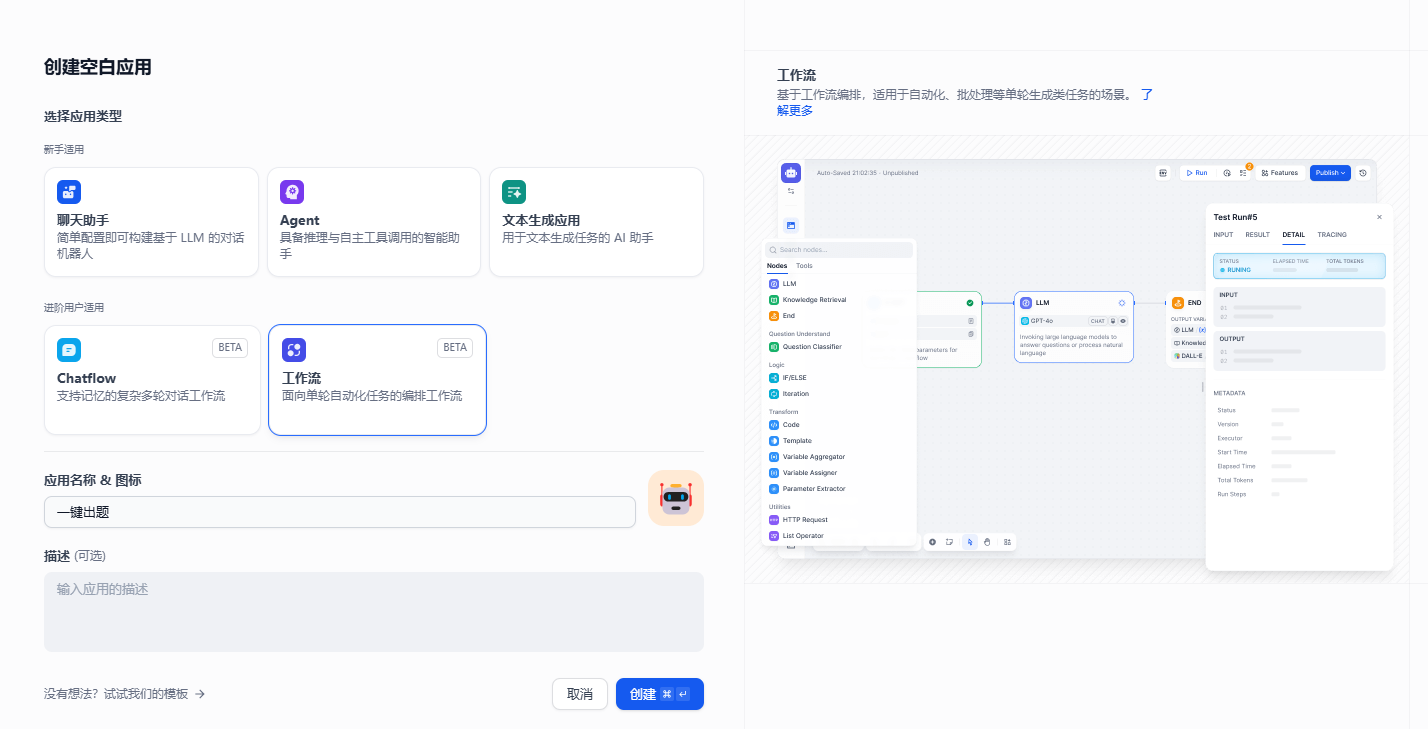Select the 聊天助手 app type icon

pyautogui.click(x=69, y=192)
